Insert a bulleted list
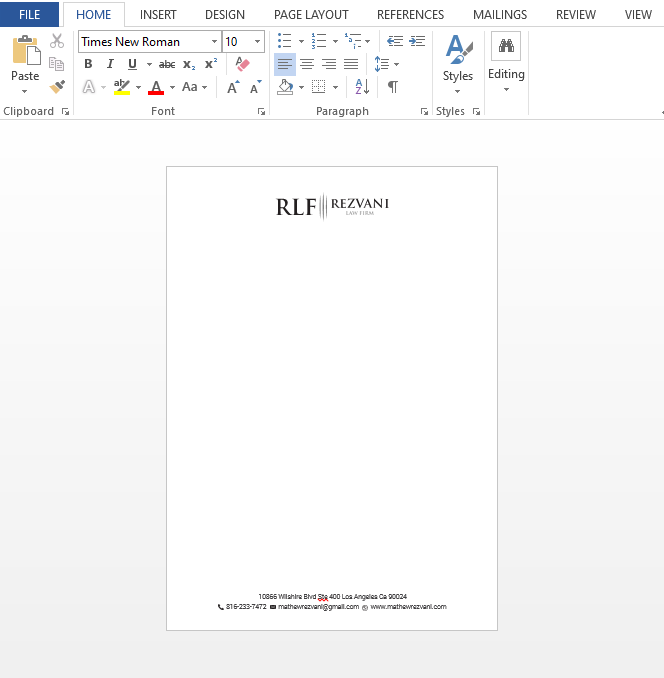This screenshot has height=678, width=664. (284, 41)
